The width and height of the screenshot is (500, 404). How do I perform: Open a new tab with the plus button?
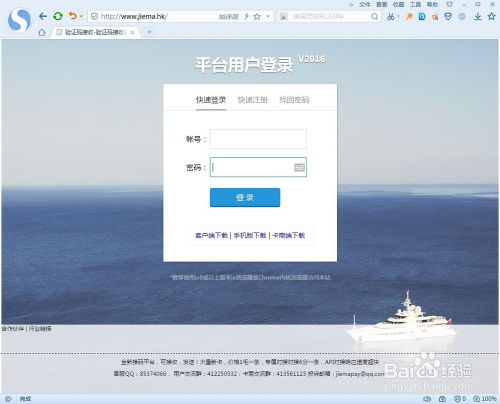(x=149, y=32)
